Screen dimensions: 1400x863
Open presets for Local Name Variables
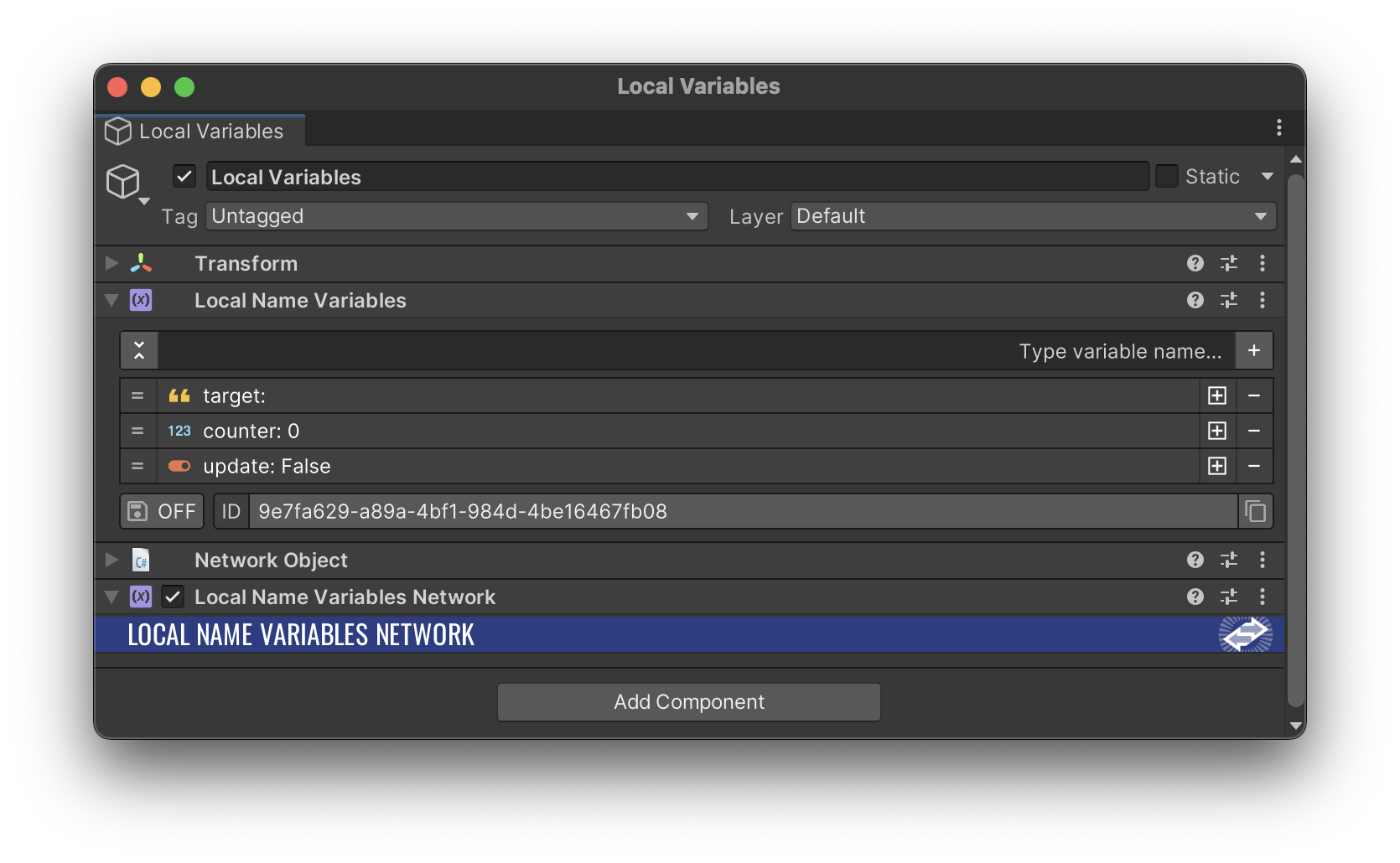coord(1229,300)
